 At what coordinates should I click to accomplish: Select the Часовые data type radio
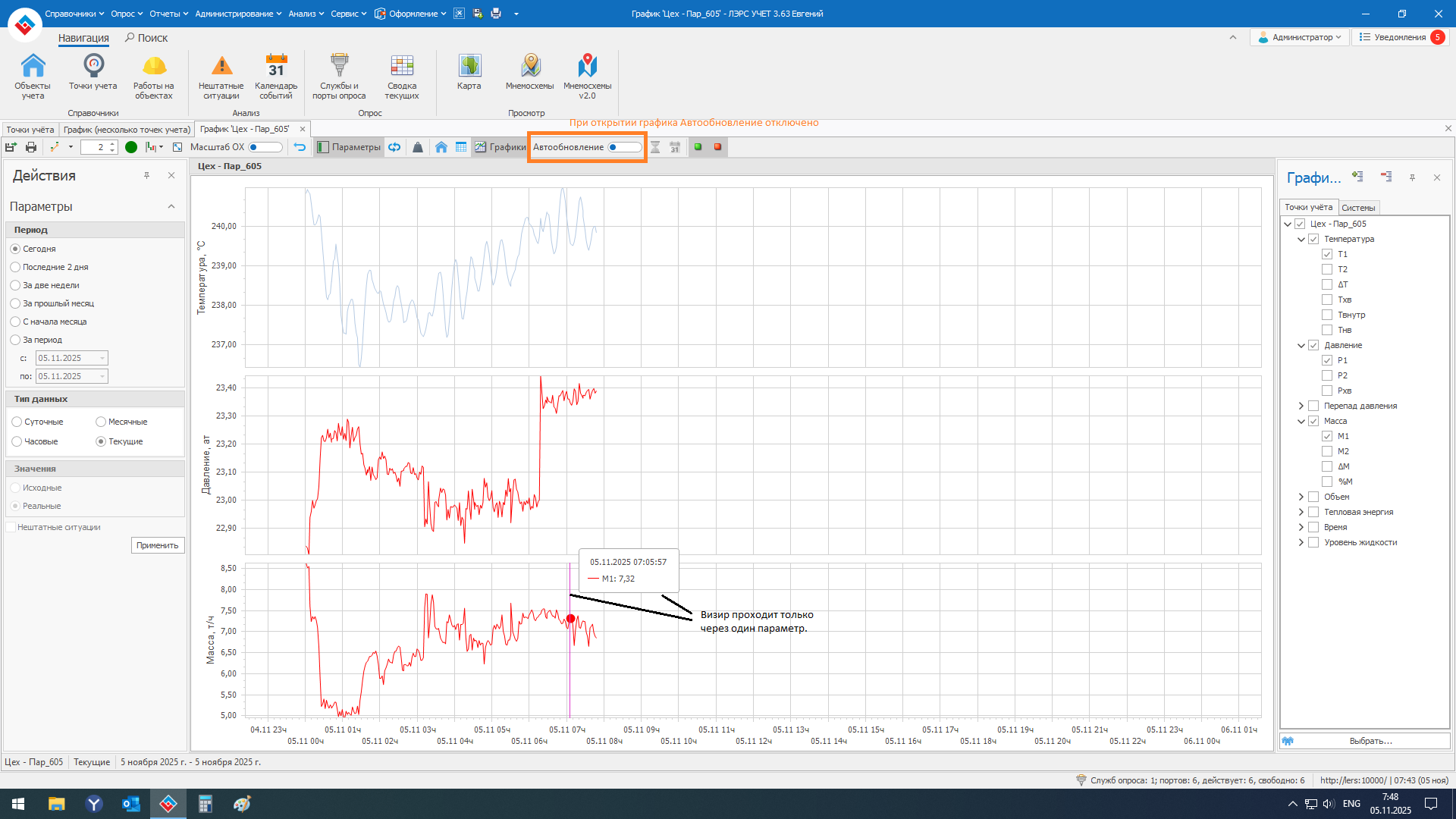17,441
